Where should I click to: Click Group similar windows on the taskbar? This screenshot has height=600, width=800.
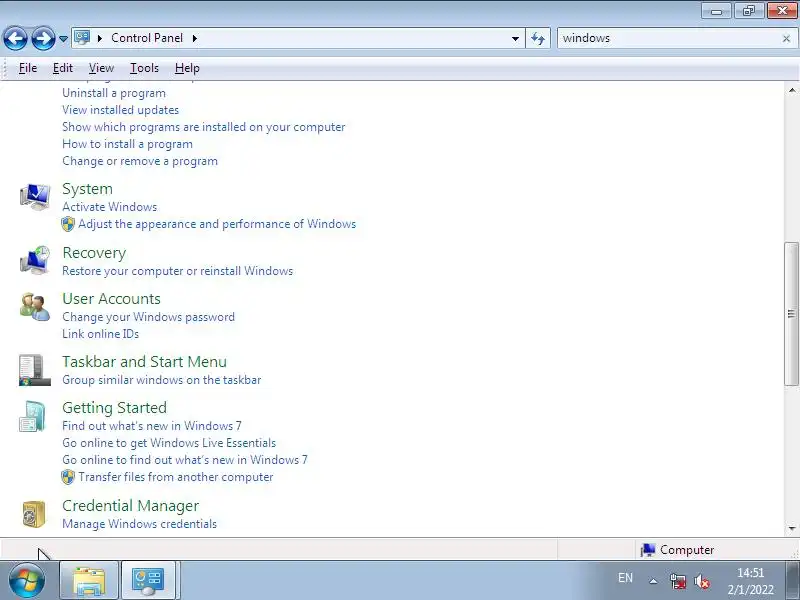pos(162,380)
